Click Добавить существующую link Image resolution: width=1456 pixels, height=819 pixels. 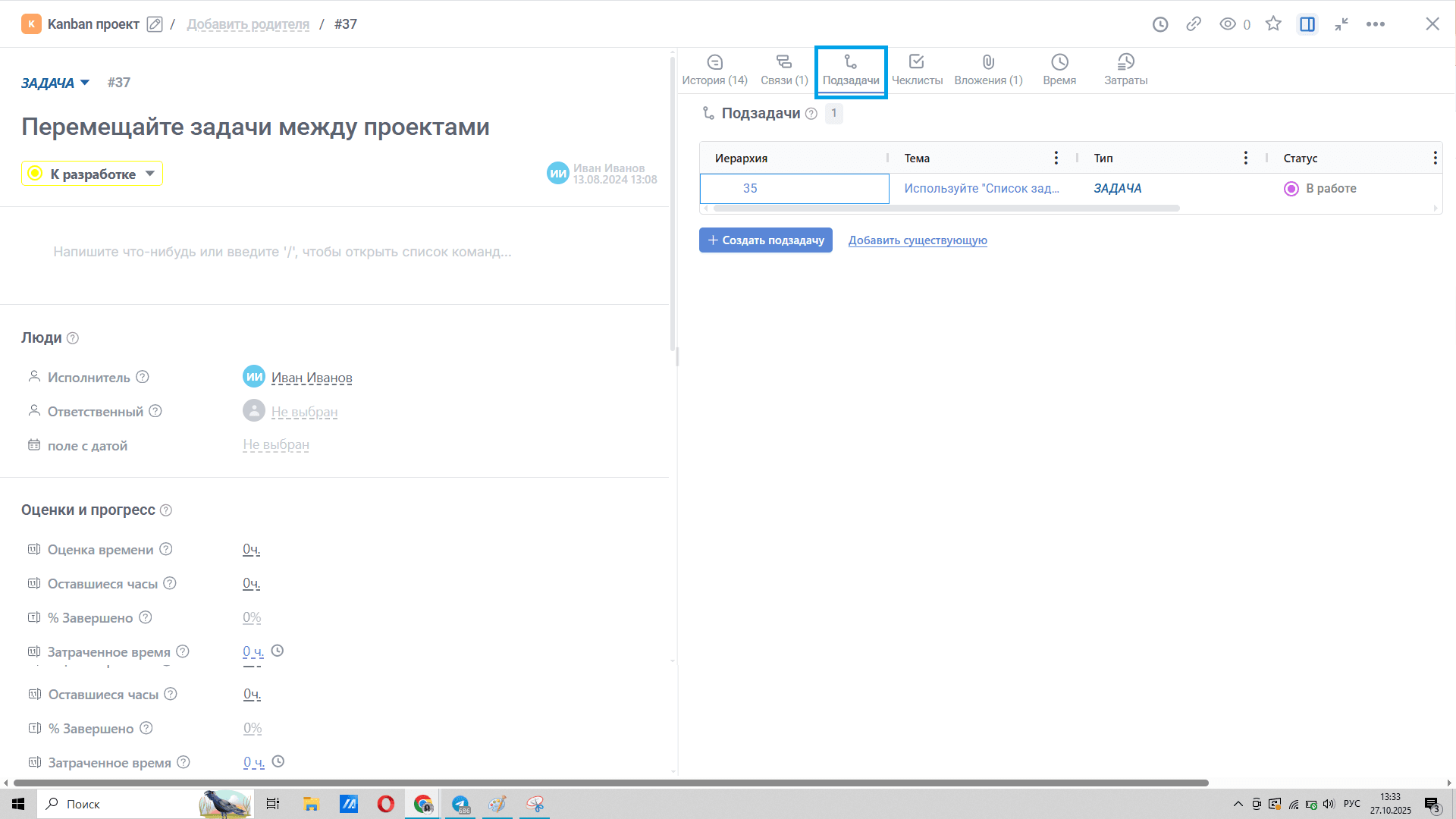[918, 240]
